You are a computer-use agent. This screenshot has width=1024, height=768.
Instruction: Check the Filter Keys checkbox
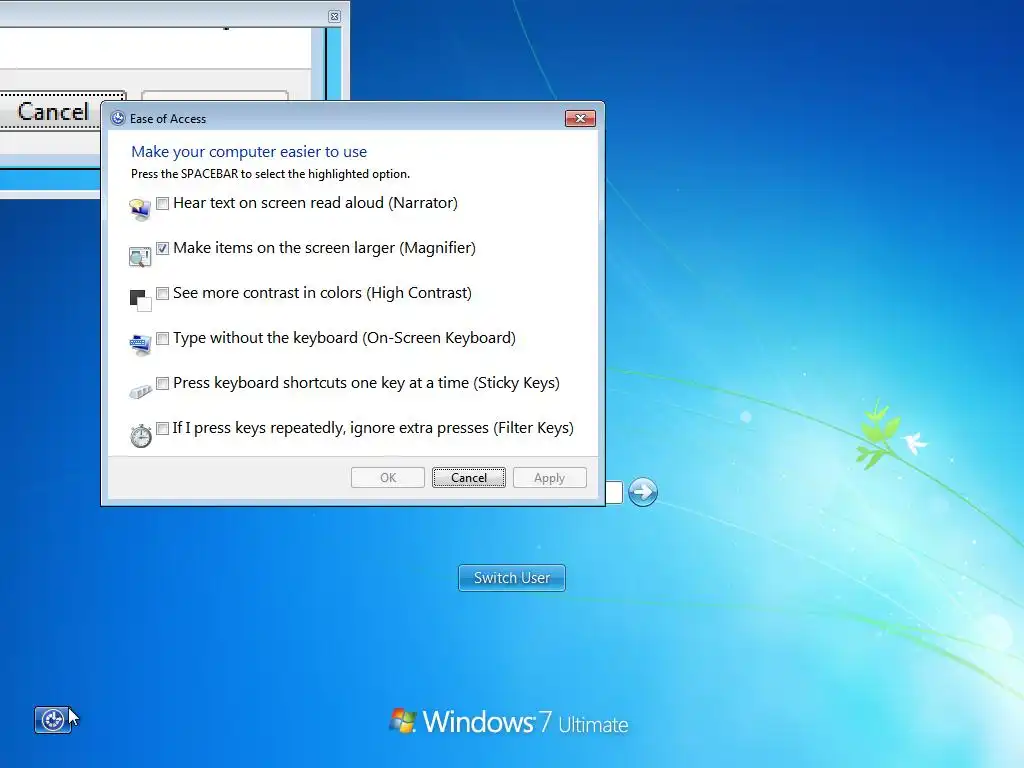coord(163,428)
